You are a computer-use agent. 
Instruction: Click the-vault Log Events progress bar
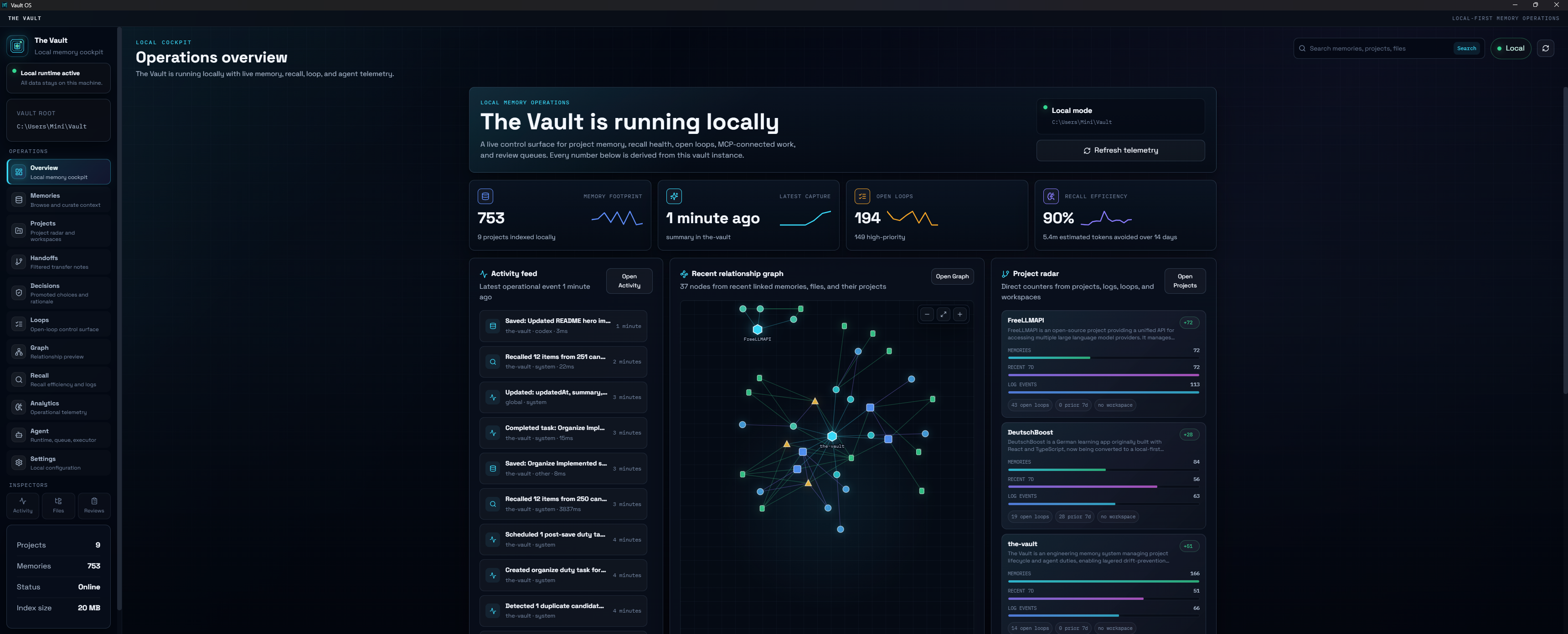(1103, 616)
